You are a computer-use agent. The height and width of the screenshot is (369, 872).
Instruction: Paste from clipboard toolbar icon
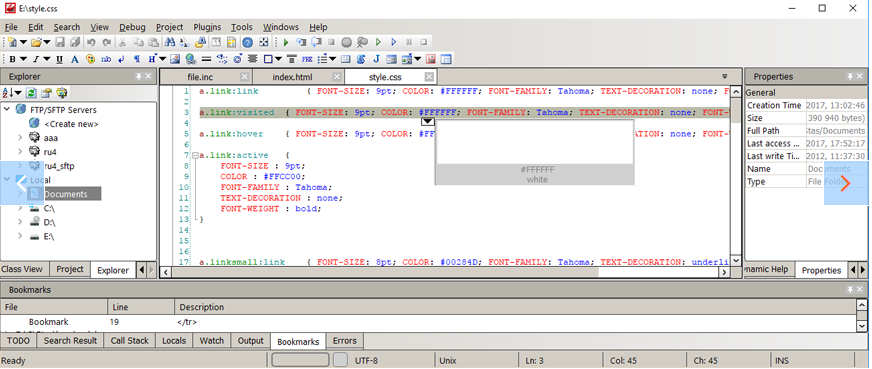tap(153, 42)
